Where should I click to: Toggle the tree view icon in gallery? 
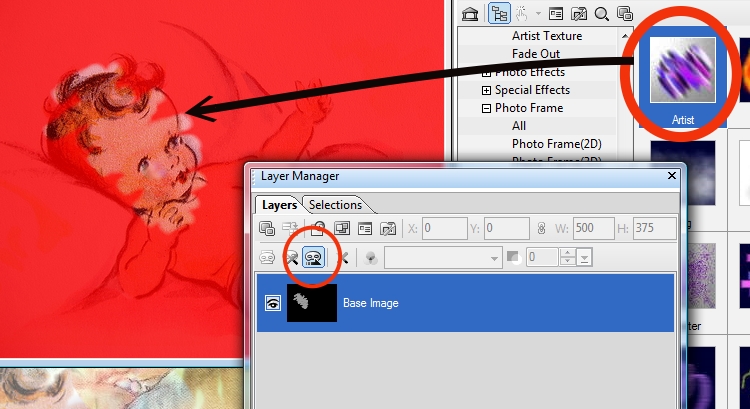point(499,13)
